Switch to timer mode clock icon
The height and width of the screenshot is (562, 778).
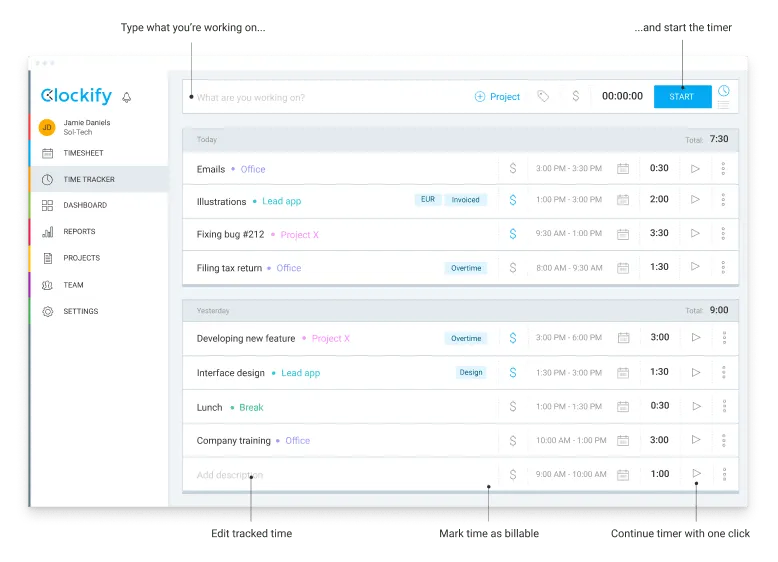point(724,91)
